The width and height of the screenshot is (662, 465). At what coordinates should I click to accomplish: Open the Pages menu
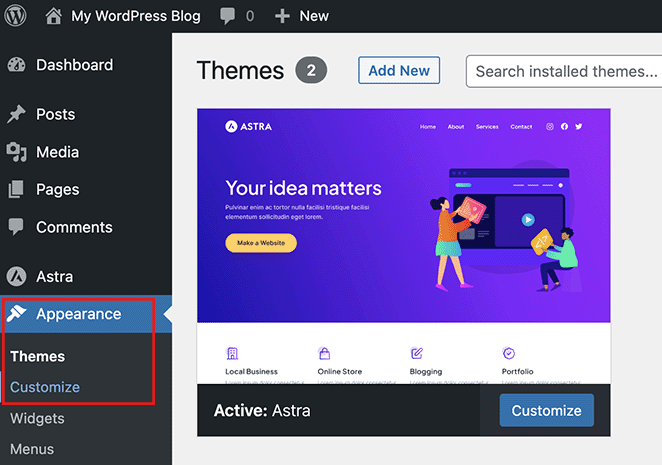[57, 190]
